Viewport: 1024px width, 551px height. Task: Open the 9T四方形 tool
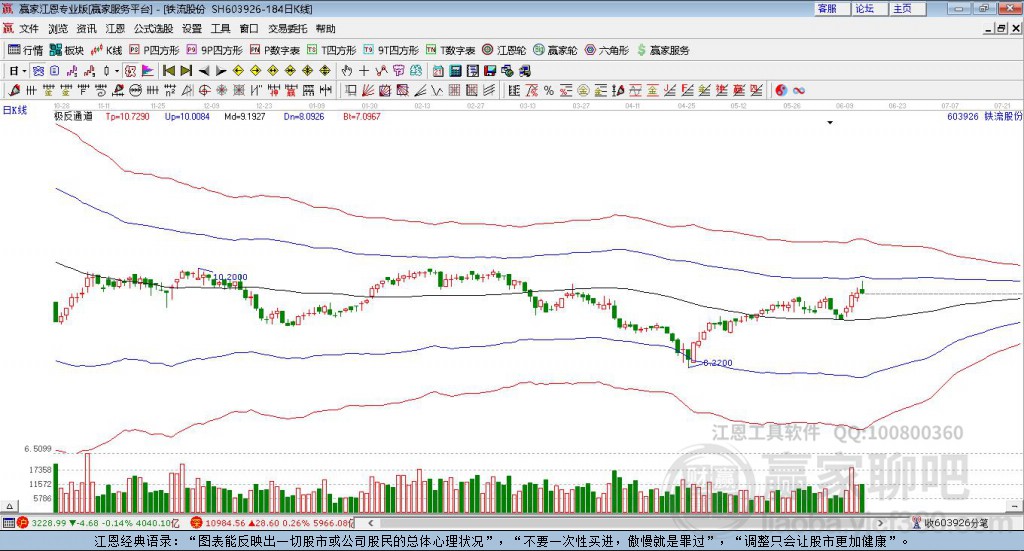point(391,50)
